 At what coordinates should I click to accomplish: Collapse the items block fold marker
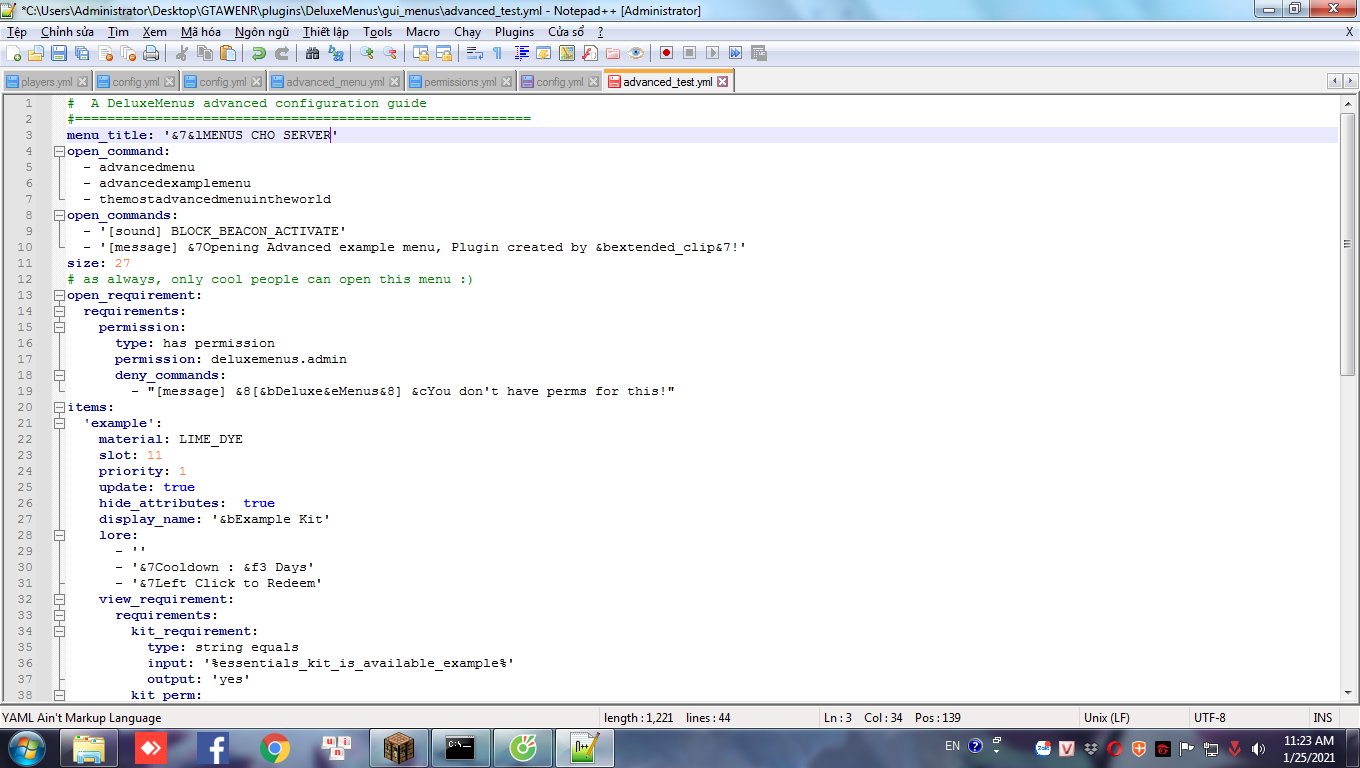(59, 407)
